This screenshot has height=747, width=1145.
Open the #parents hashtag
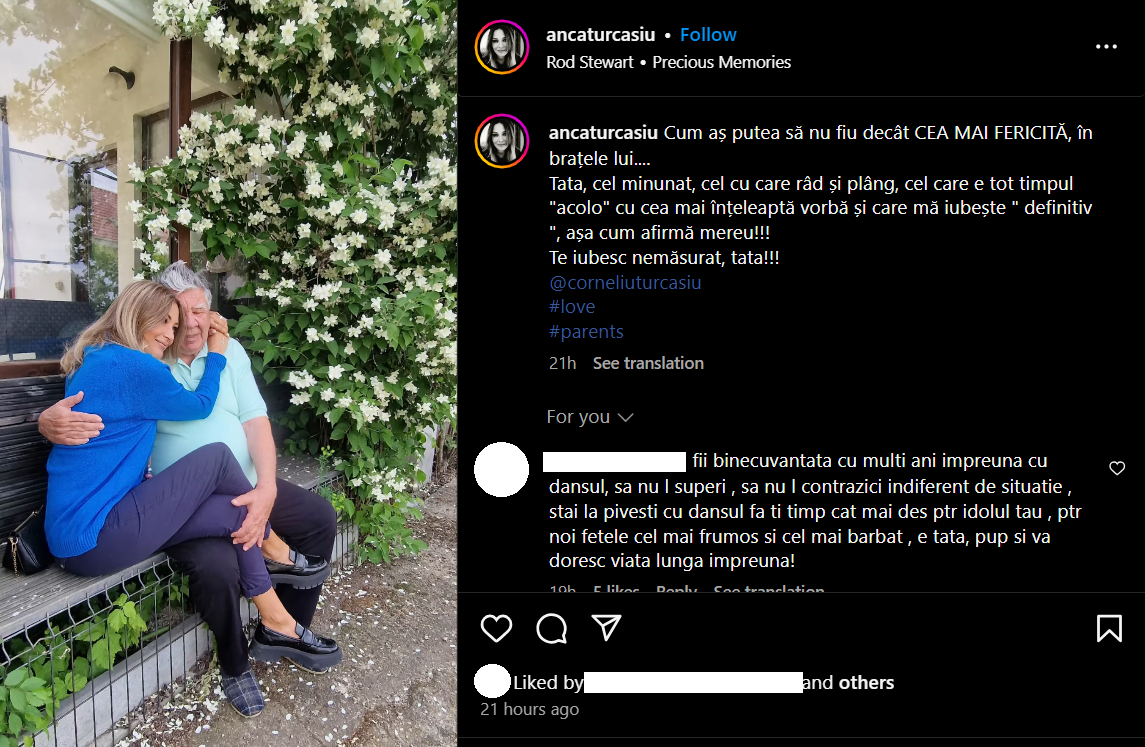click(x=586, y=332)
